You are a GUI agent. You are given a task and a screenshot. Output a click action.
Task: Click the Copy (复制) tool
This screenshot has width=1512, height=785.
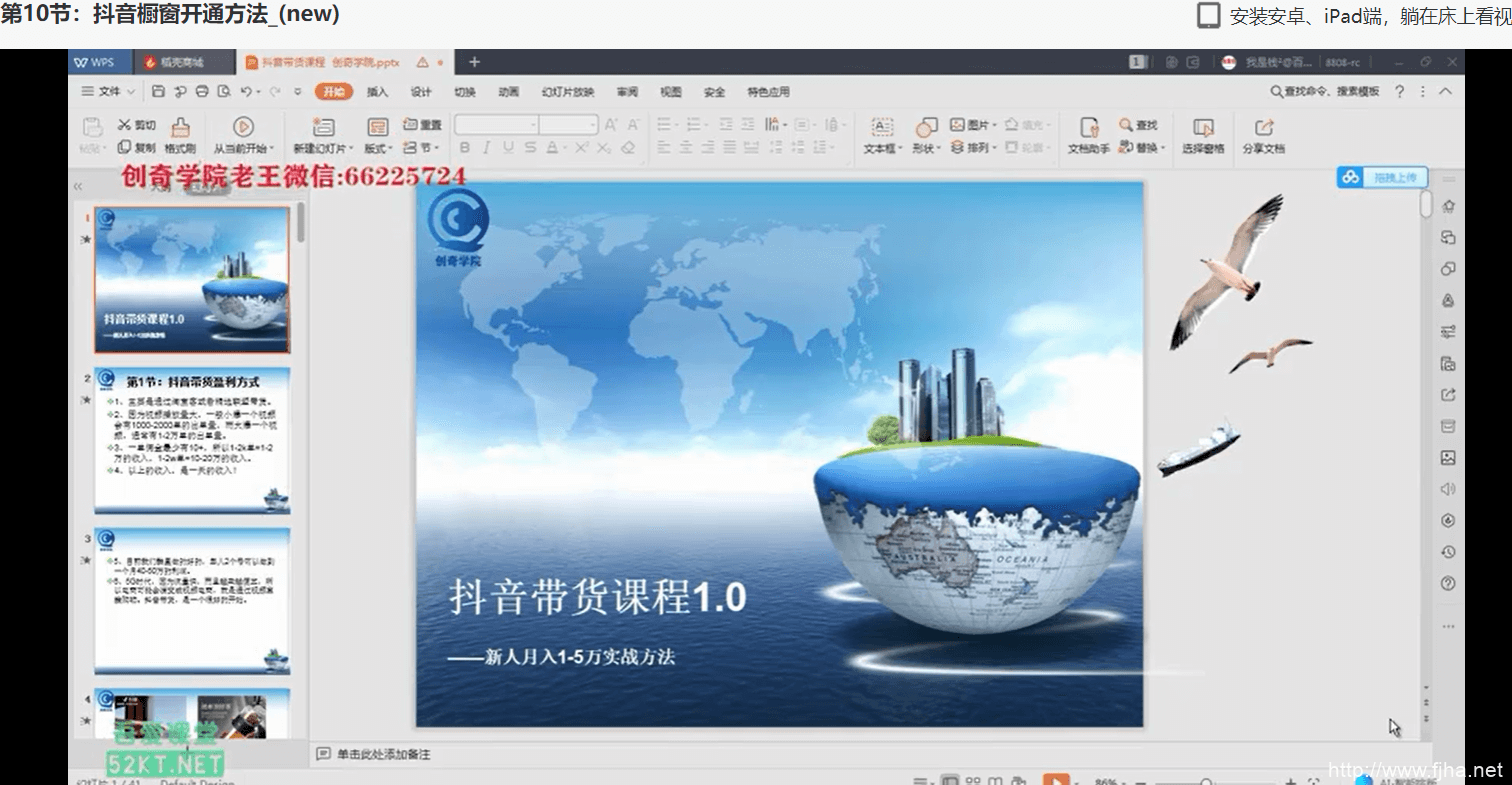pos(137,147)
